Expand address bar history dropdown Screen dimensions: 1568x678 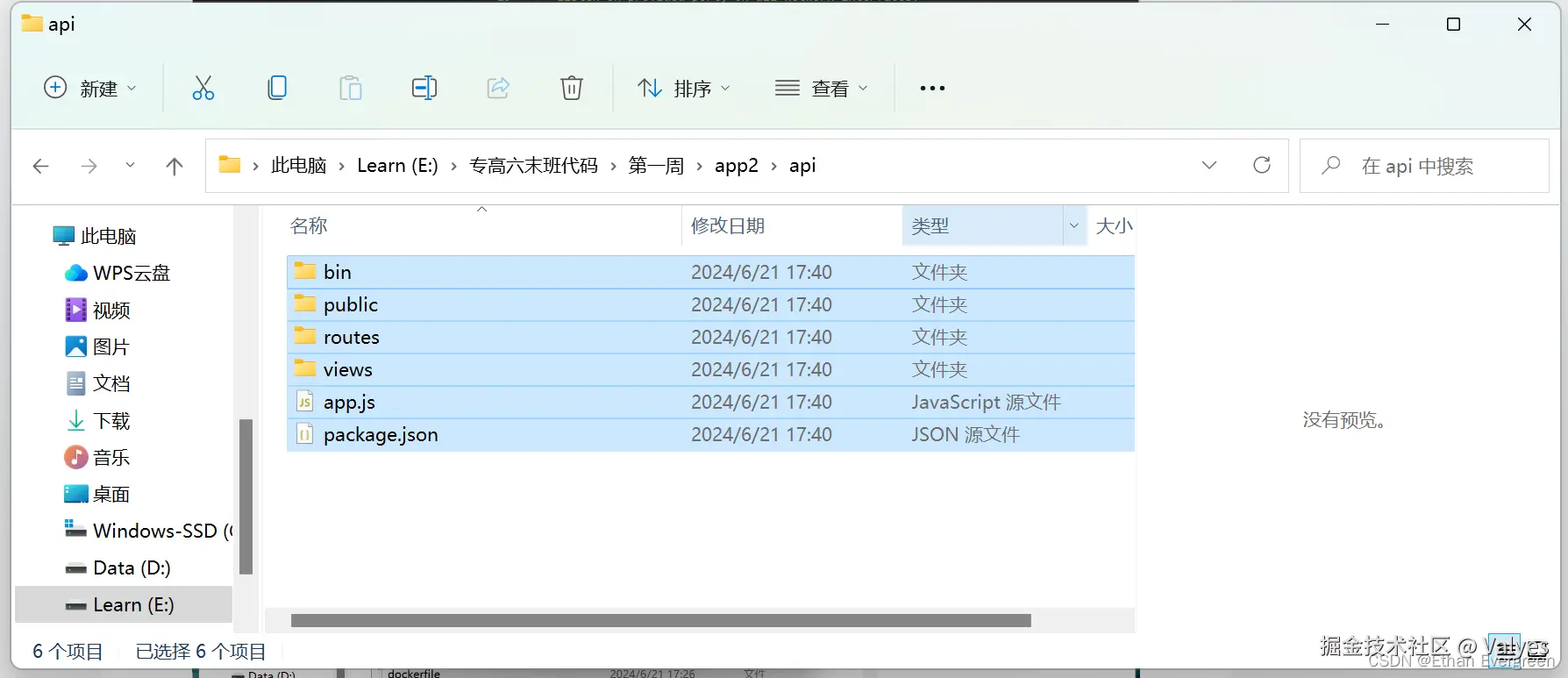pos(1209,165)
